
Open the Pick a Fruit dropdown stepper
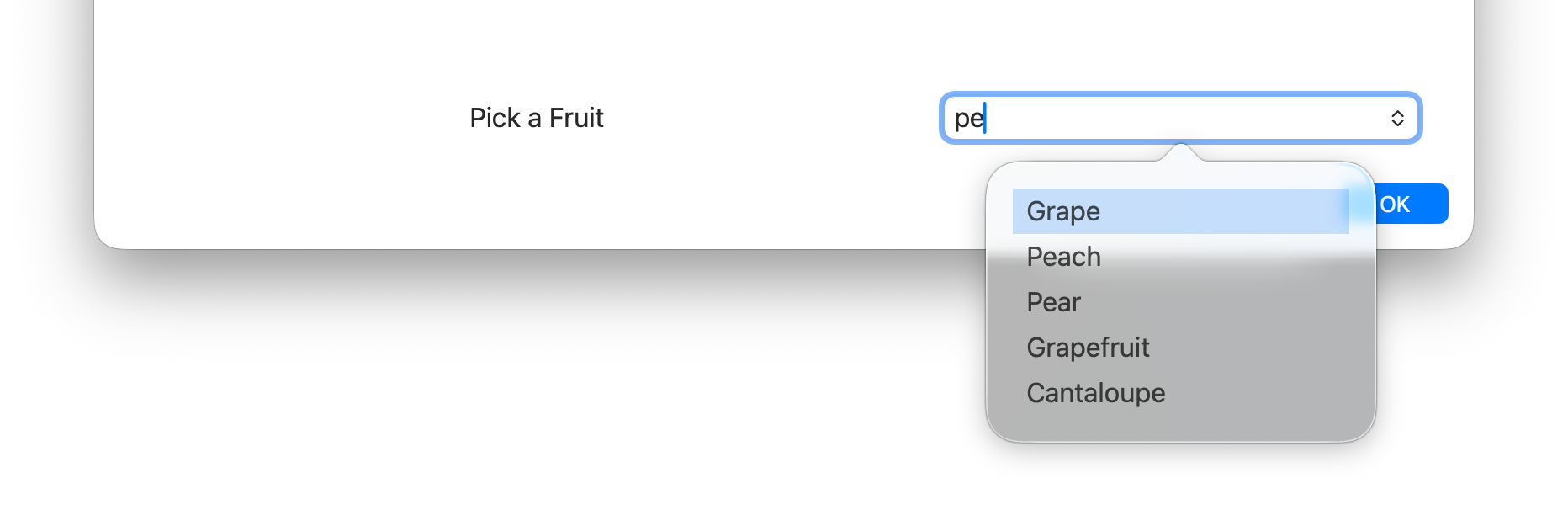click(1397, 119)
